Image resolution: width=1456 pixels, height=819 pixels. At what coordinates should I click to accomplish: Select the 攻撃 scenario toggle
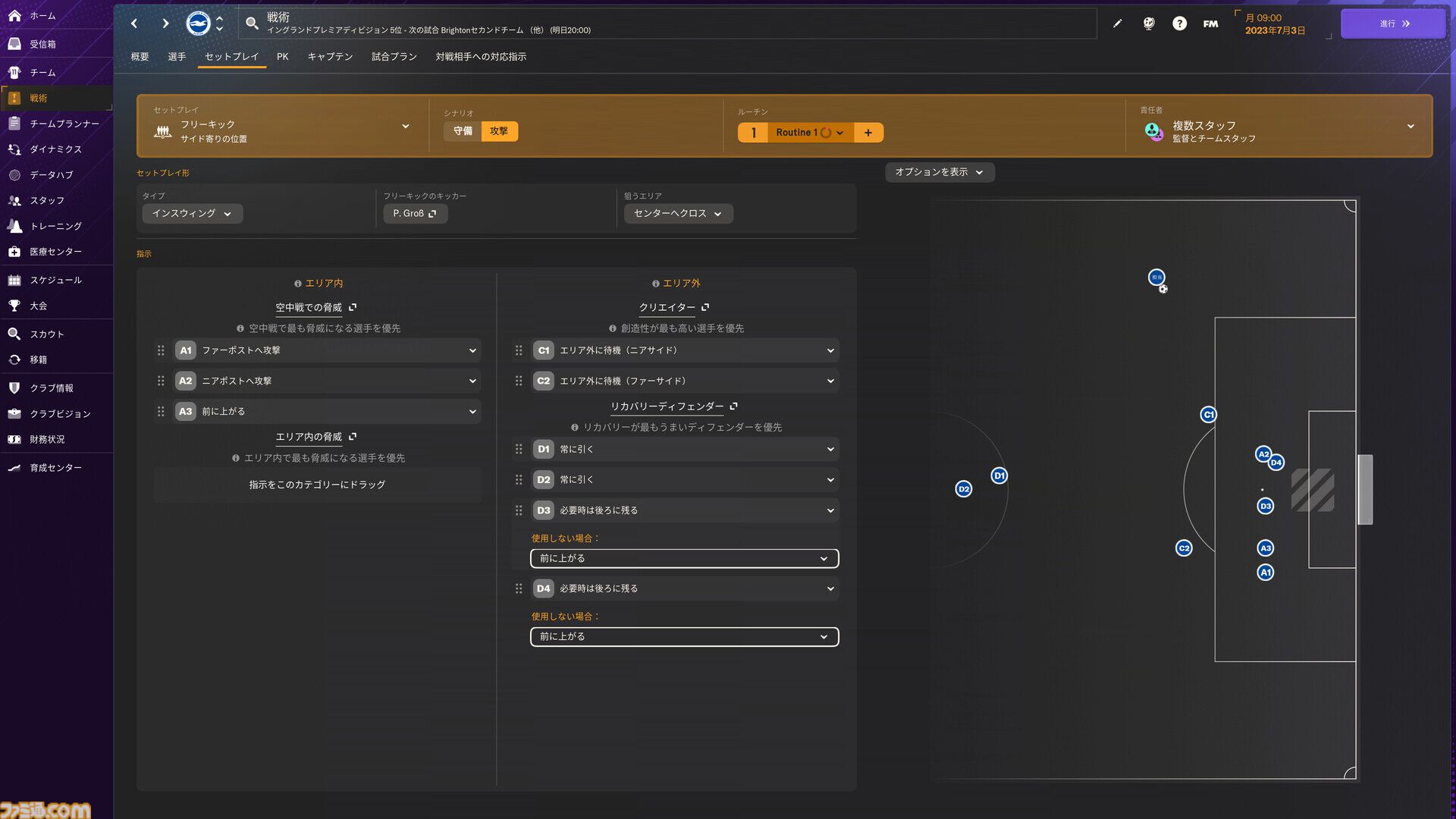pyautogui.click(x=499, y=131)
